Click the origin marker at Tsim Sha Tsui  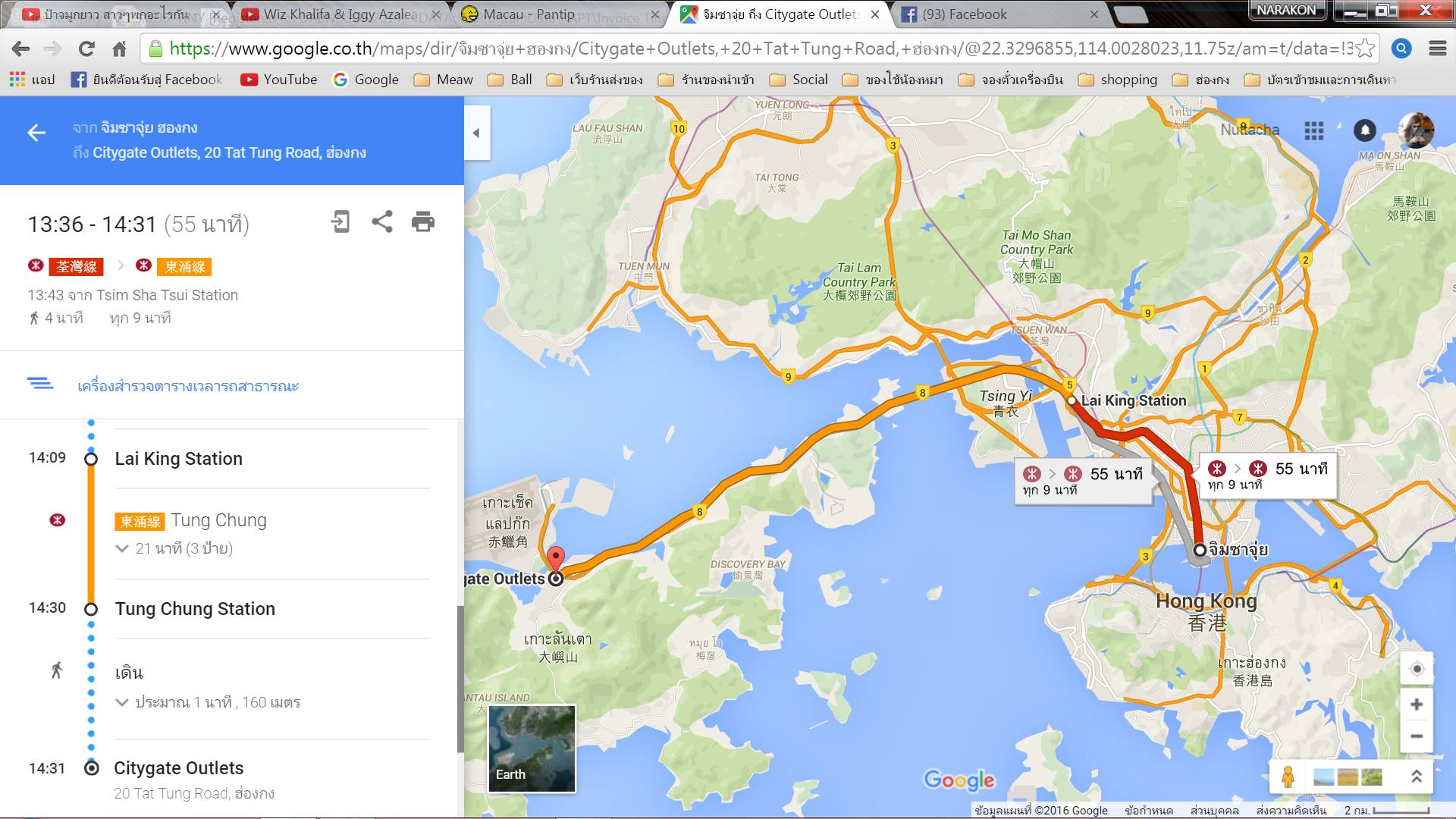click(1199, 550)
